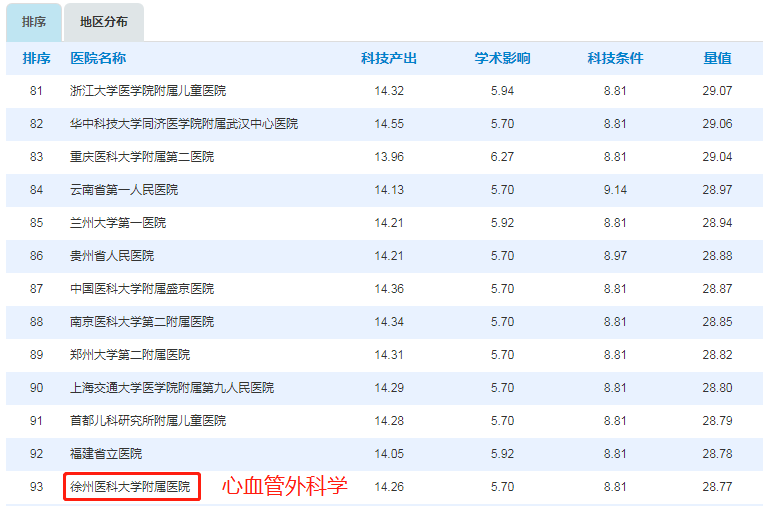
Task: Open 浙江大学医学院附属儿童医院 hospital link
Action: click(148, 91)
